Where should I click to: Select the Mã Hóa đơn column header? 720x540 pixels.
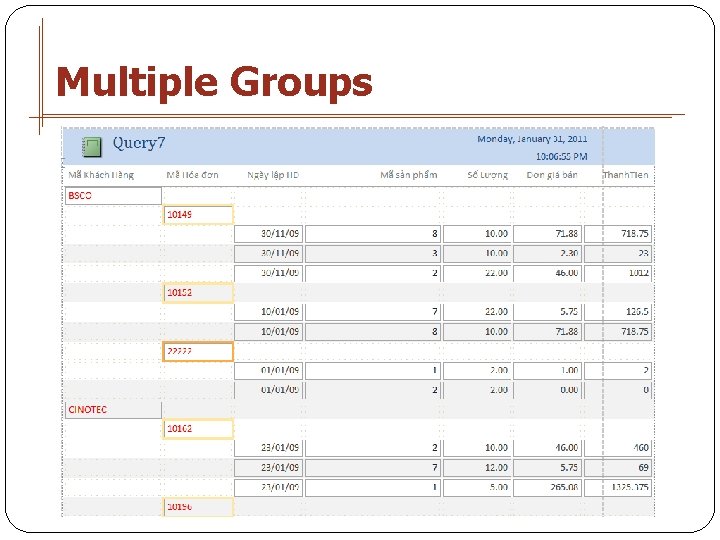[x=192, y=175]
